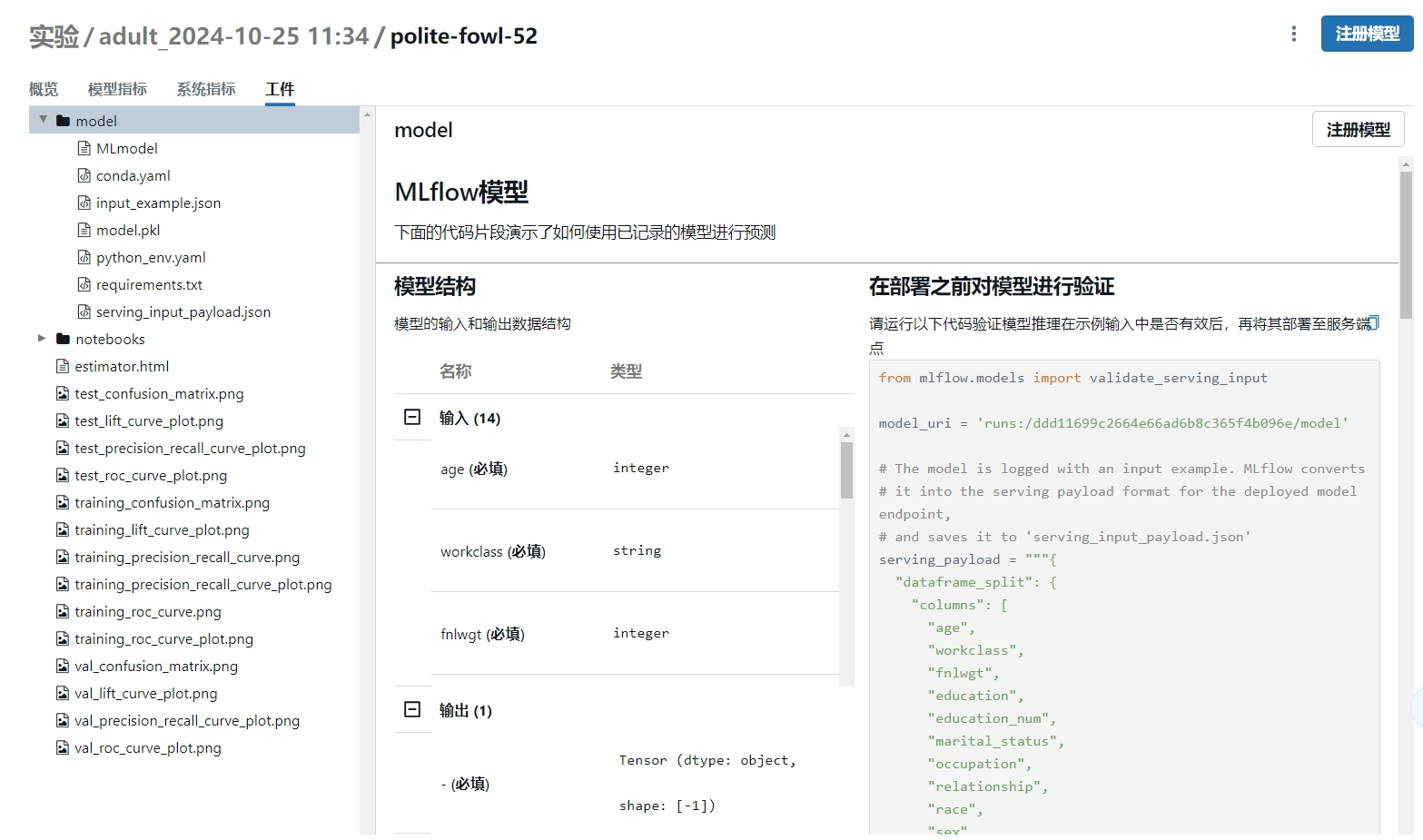Click the 名称 column header
1423x840 pixels.
(x=455, y=371)
